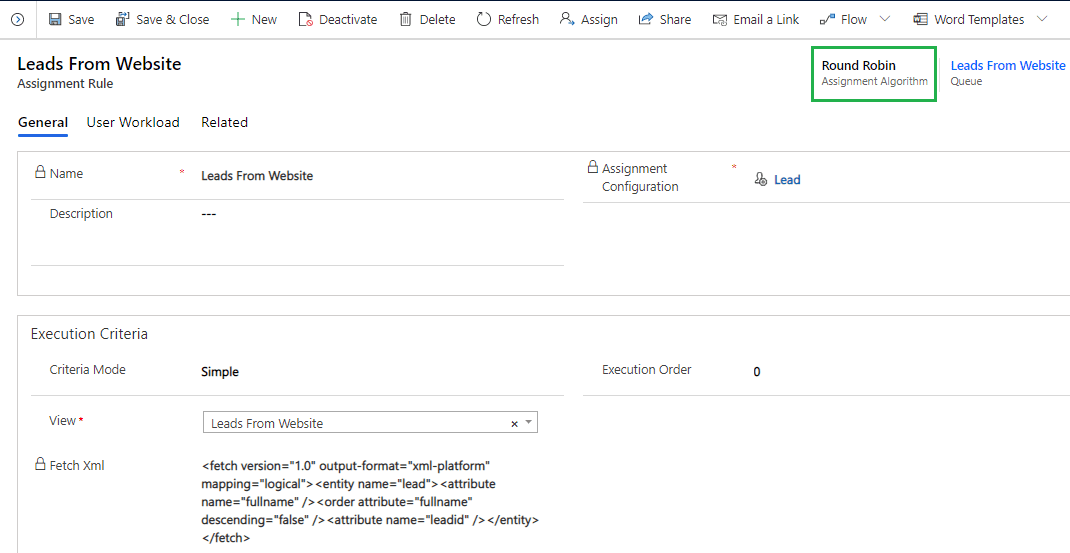Click the Criteria Mode value Simple
Image resolution: width=1070 pixels, height=553 pixels.
[x=220, y=372]
